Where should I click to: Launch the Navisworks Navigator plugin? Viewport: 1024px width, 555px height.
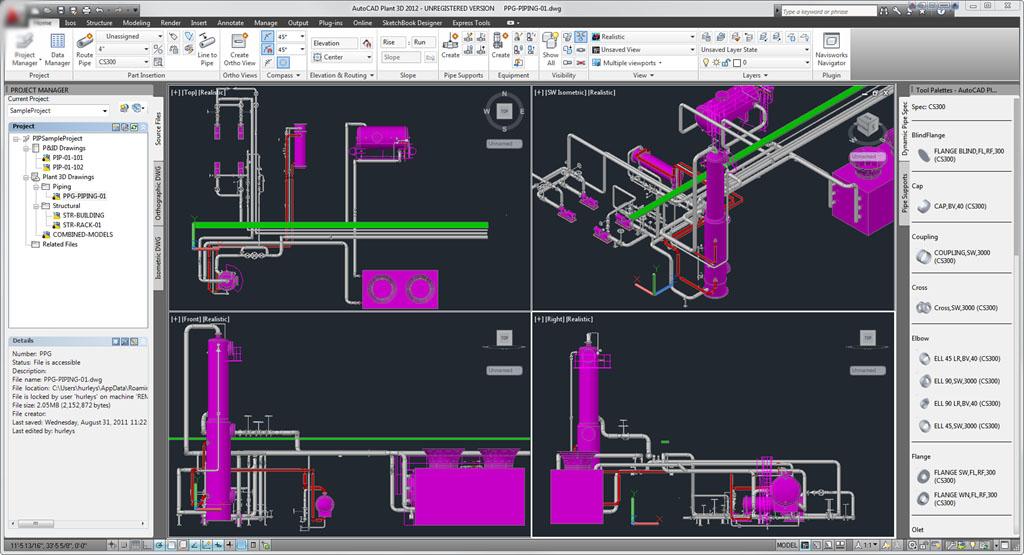(x=831, y=50)
